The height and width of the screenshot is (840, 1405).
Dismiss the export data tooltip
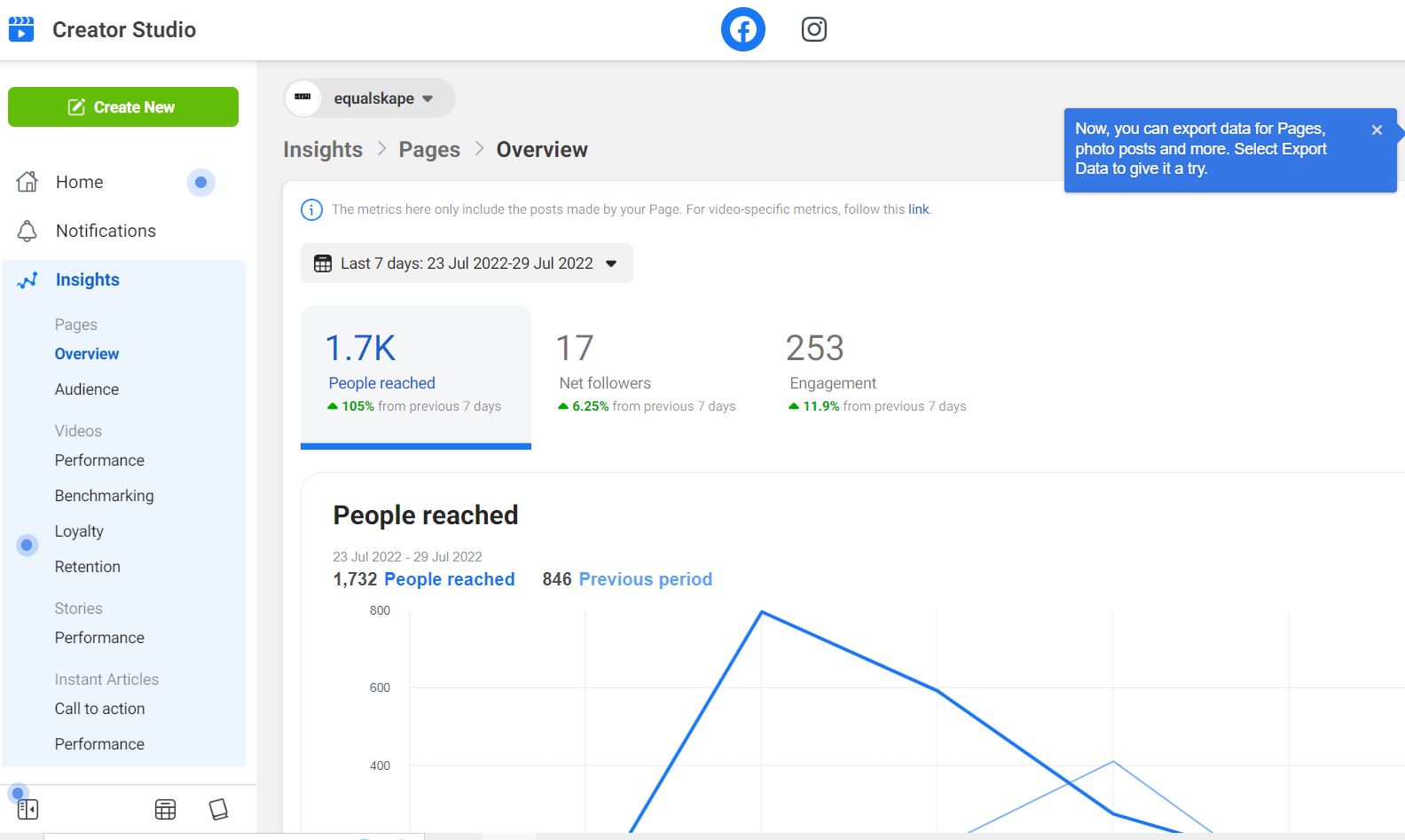click(x=1377, y=130)
